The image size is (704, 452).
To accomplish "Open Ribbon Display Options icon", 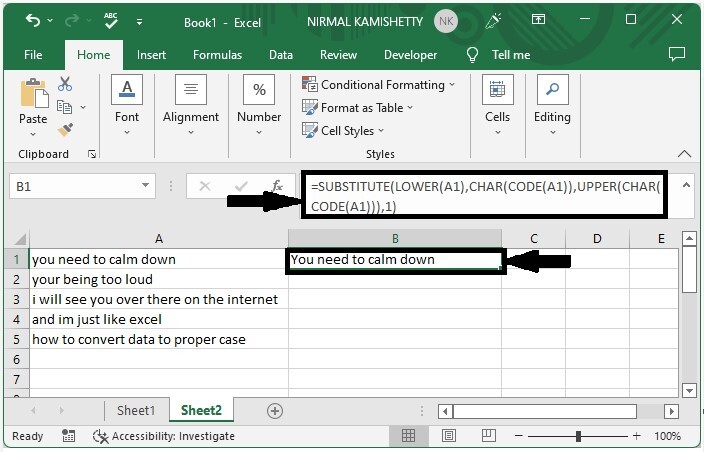I will 538,19.
